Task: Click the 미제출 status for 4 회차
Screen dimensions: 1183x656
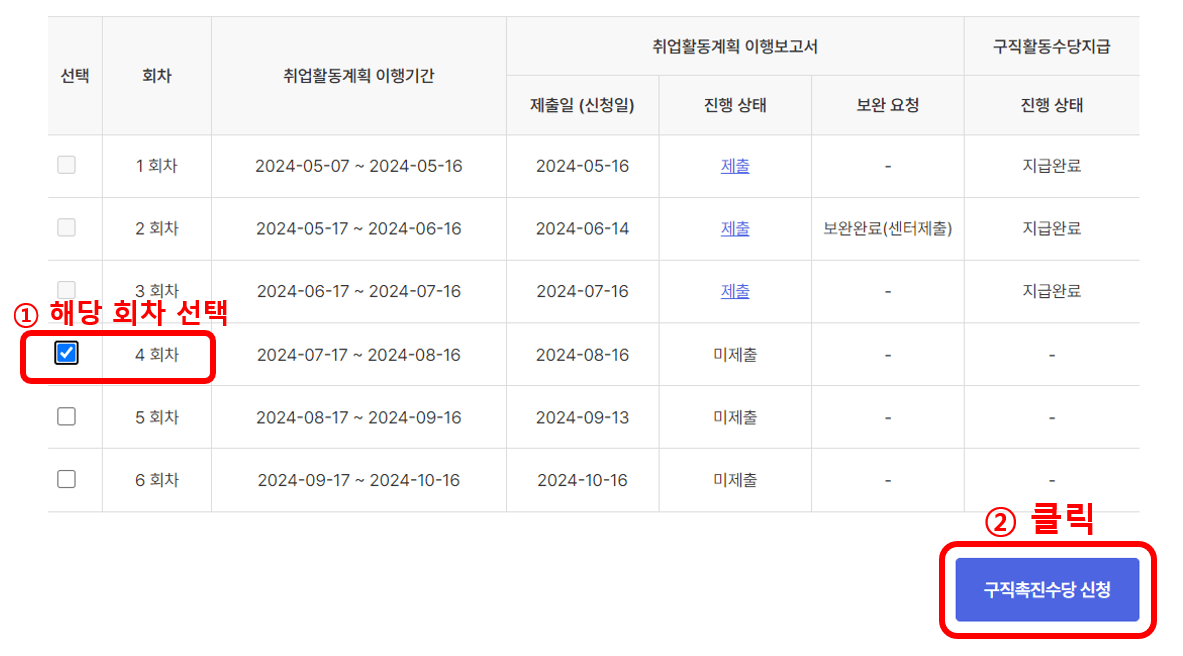Action: (734, 353)
